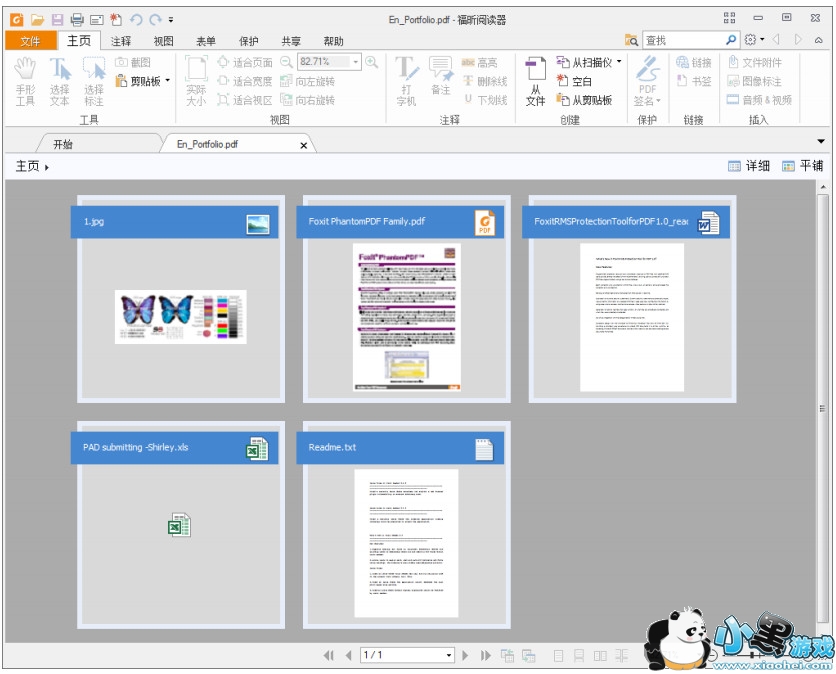The height and width of the screenshot is (674, 836).
Task: Open the Comment (注释) ribbon tab
Action: (121, 41)
